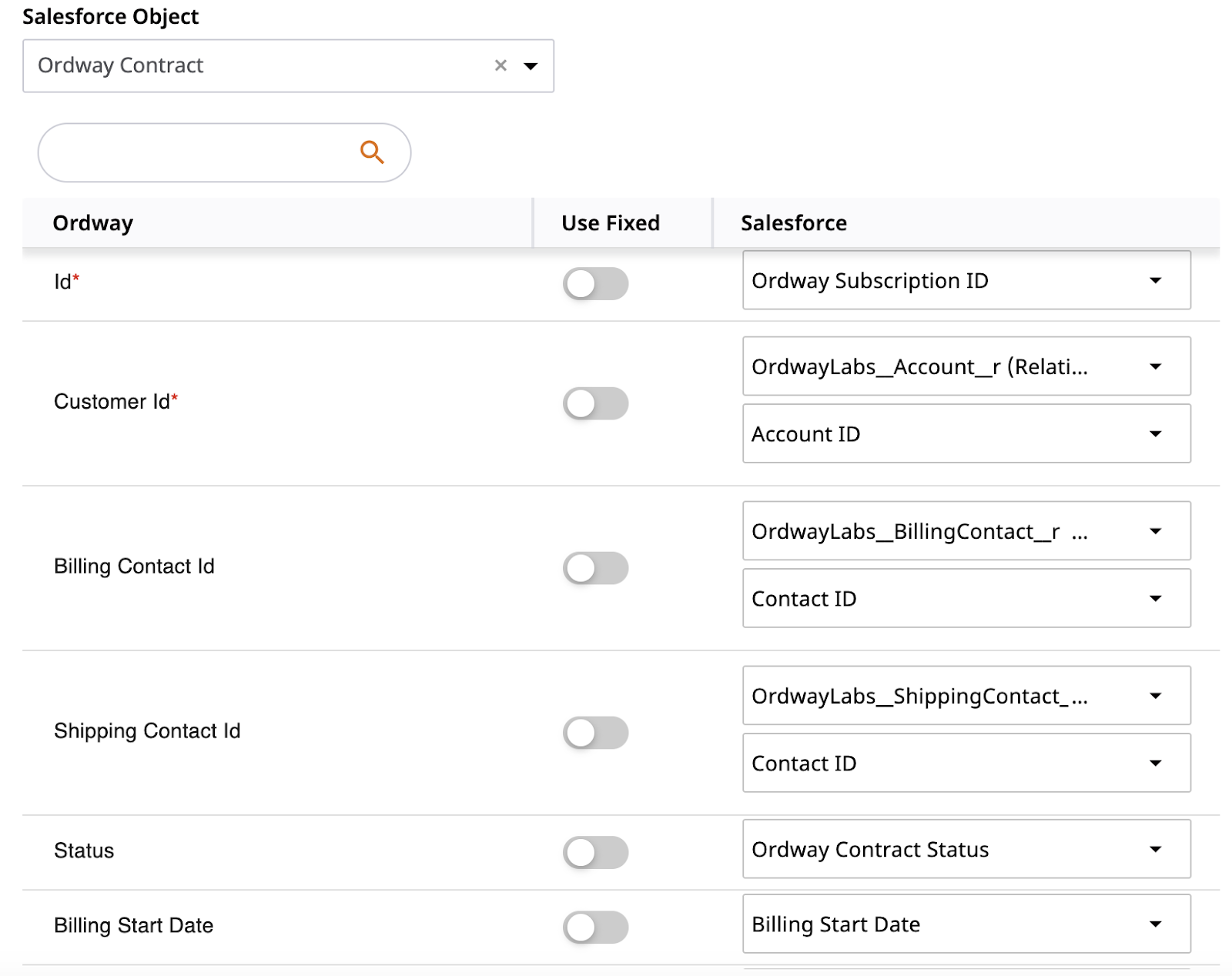Open the Billing Start Date Salesforce dropdown

[966, 924]
